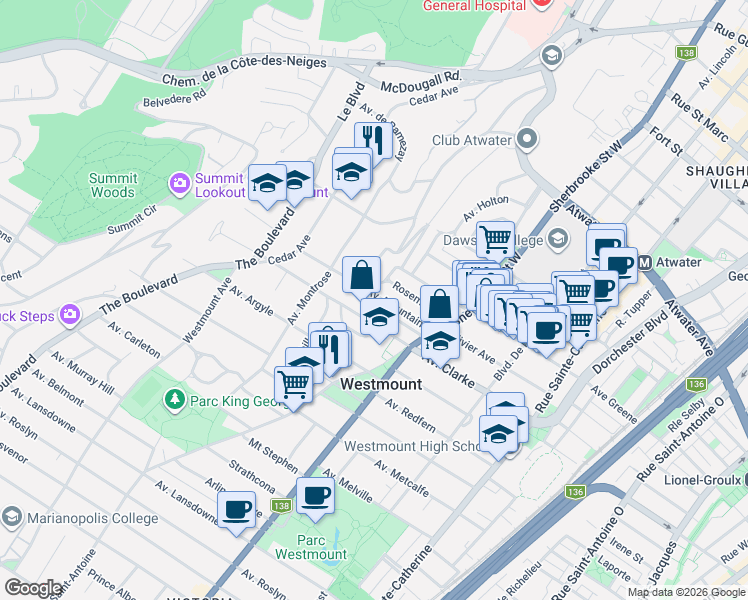Click the Marianopolis College label
This screenshot has width=748, height=600.
point(93,518)
